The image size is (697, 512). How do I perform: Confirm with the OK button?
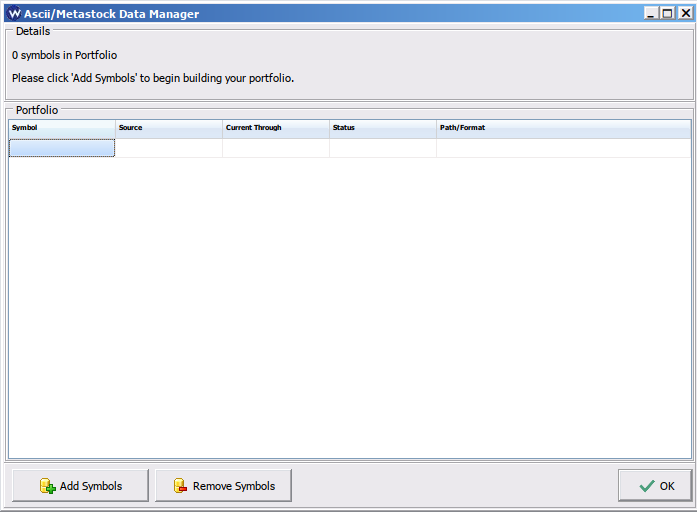(x=655, y=485)
